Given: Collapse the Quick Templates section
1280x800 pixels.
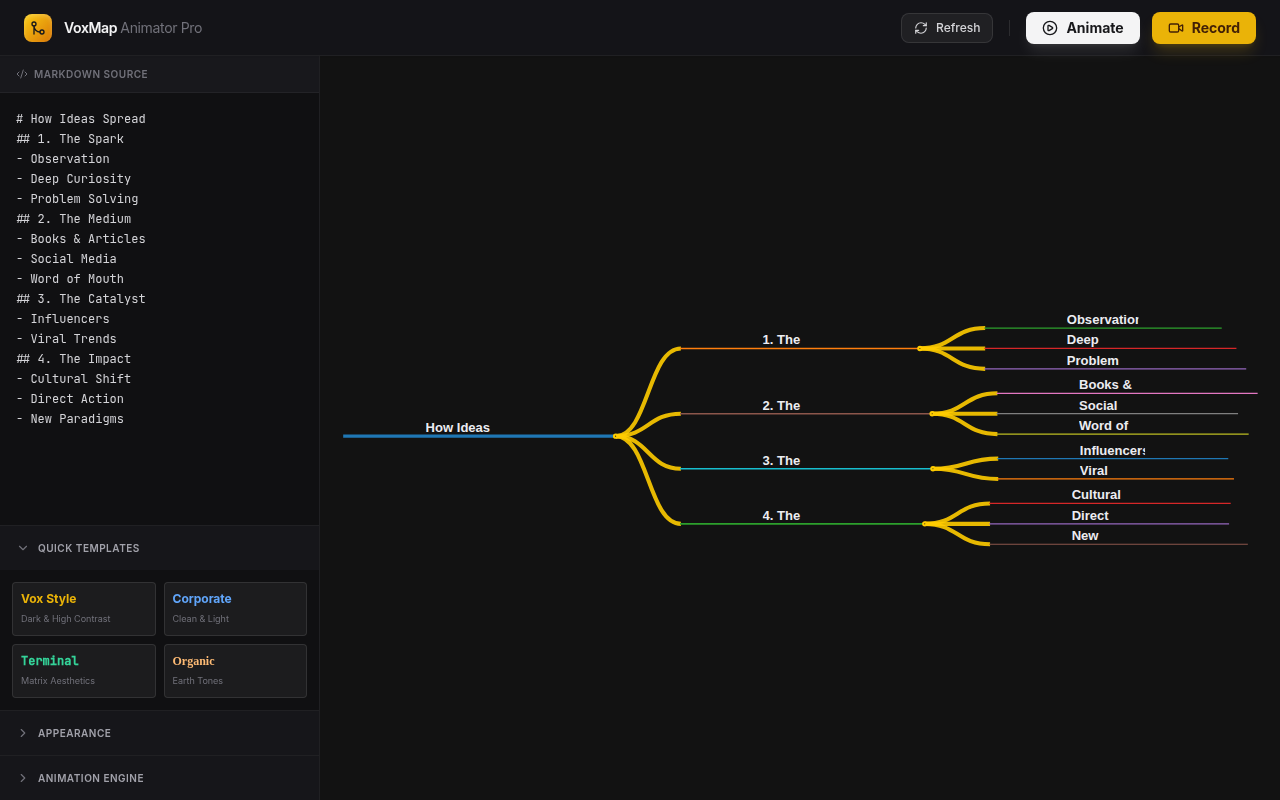Looking at the screenshot, I should pos(160,548).
